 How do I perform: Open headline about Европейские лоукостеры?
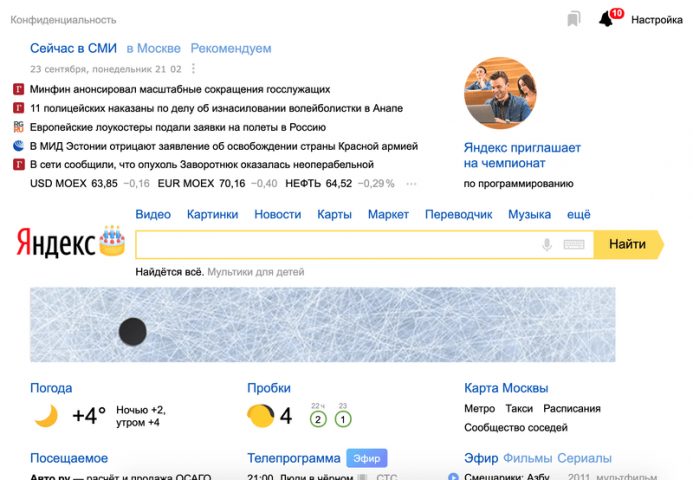pyautogui.click(x=178, y=127)
